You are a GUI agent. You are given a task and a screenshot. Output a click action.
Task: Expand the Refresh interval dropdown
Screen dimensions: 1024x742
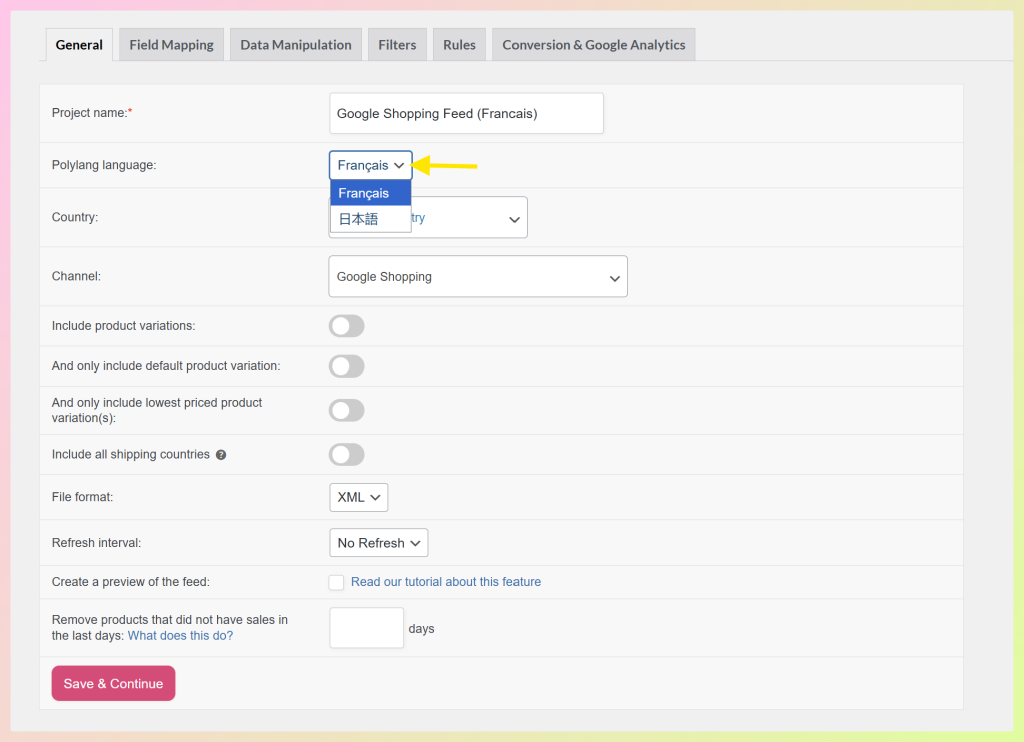[x=378, y=543]
